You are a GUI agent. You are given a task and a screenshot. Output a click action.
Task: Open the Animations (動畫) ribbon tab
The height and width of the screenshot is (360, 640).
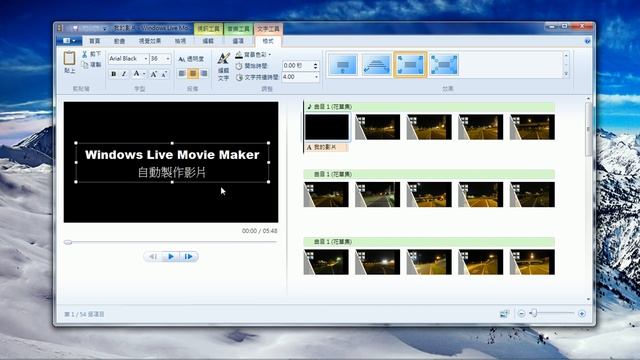click(x=119, y=41)
